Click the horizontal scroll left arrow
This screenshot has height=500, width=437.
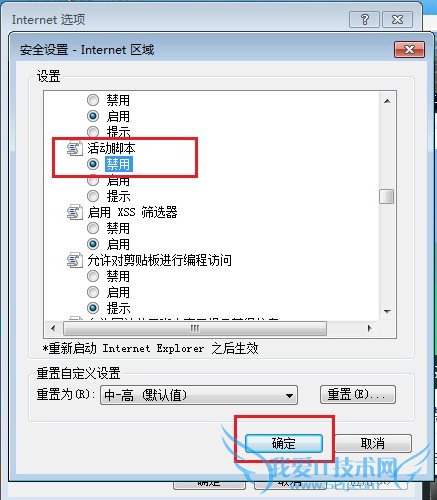[53, 328]
